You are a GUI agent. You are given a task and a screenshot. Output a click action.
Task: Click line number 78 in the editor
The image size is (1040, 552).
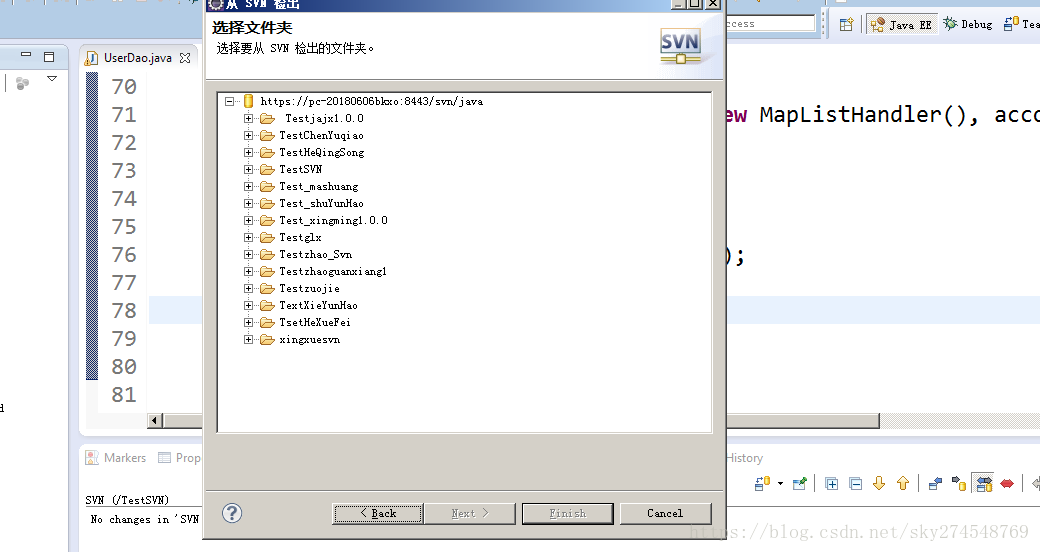124,310
